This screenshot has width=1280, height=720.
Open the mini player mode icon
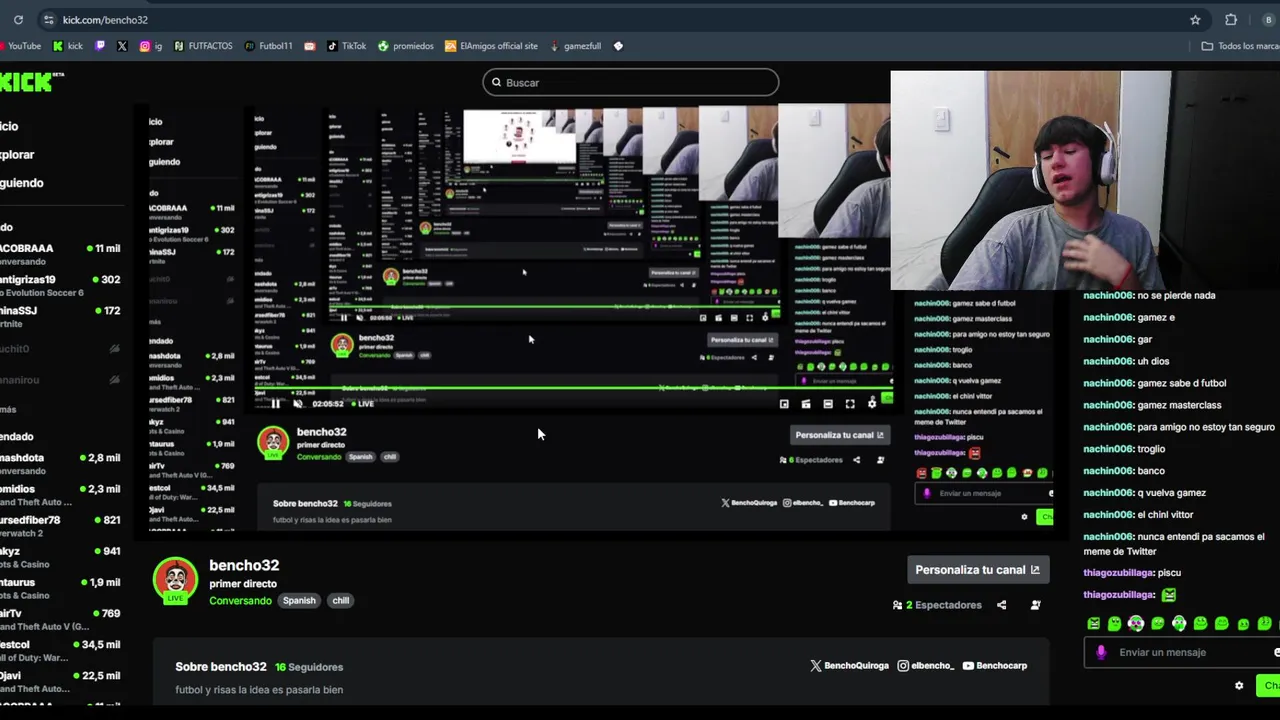784,404
